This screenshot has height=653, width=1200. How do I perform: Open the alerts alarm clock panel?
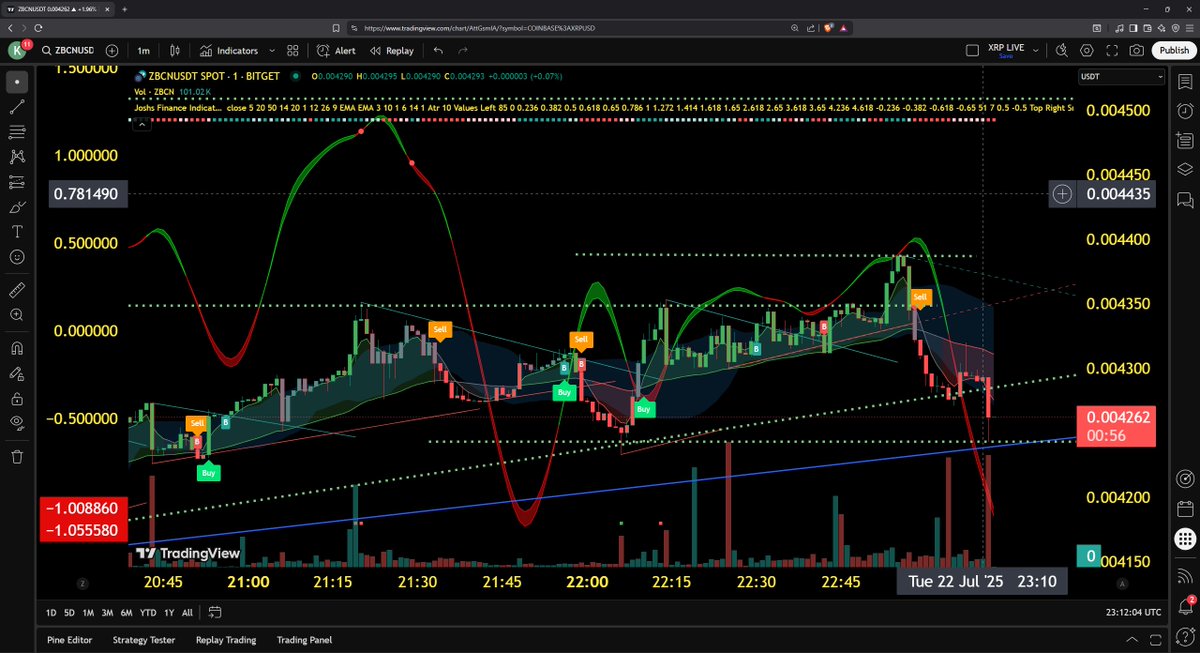(x=1185, y=110)
